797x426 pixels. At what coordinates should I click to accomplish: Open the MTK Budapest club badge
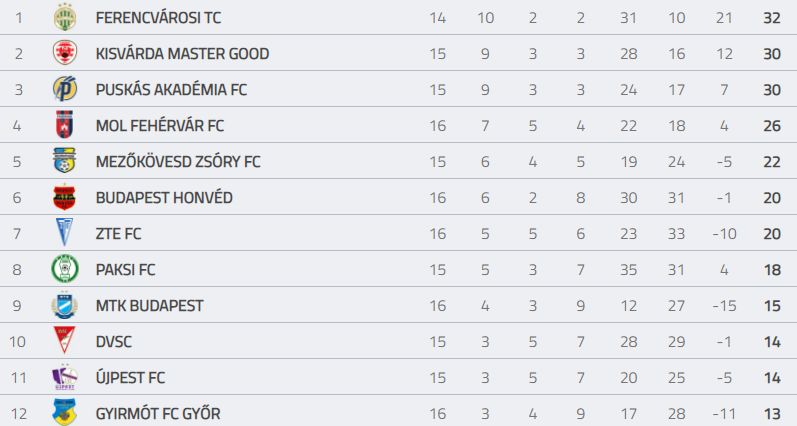(x=65, y=305)
